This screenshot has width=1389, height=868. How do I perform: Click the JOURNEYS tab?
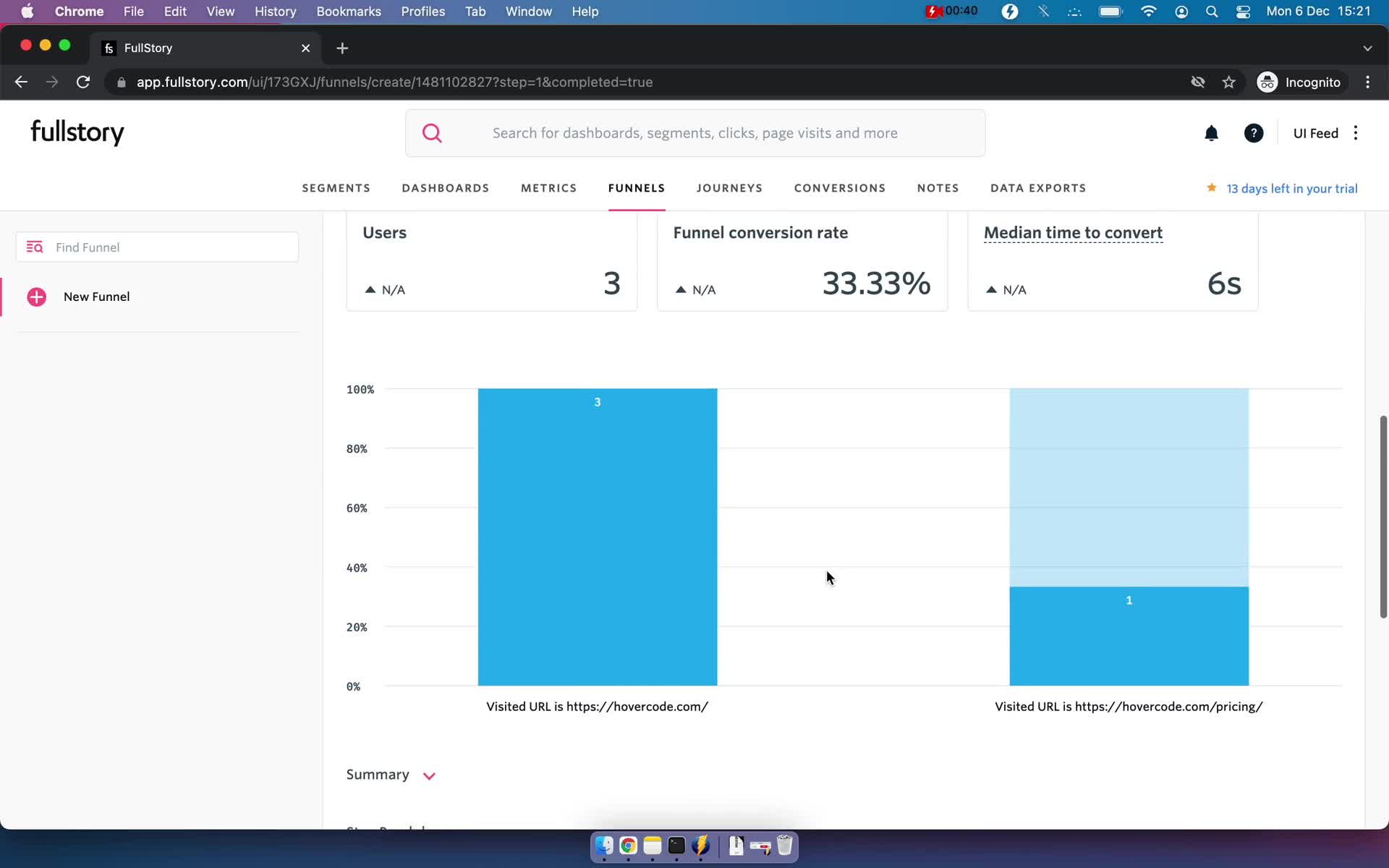point(730,188)
